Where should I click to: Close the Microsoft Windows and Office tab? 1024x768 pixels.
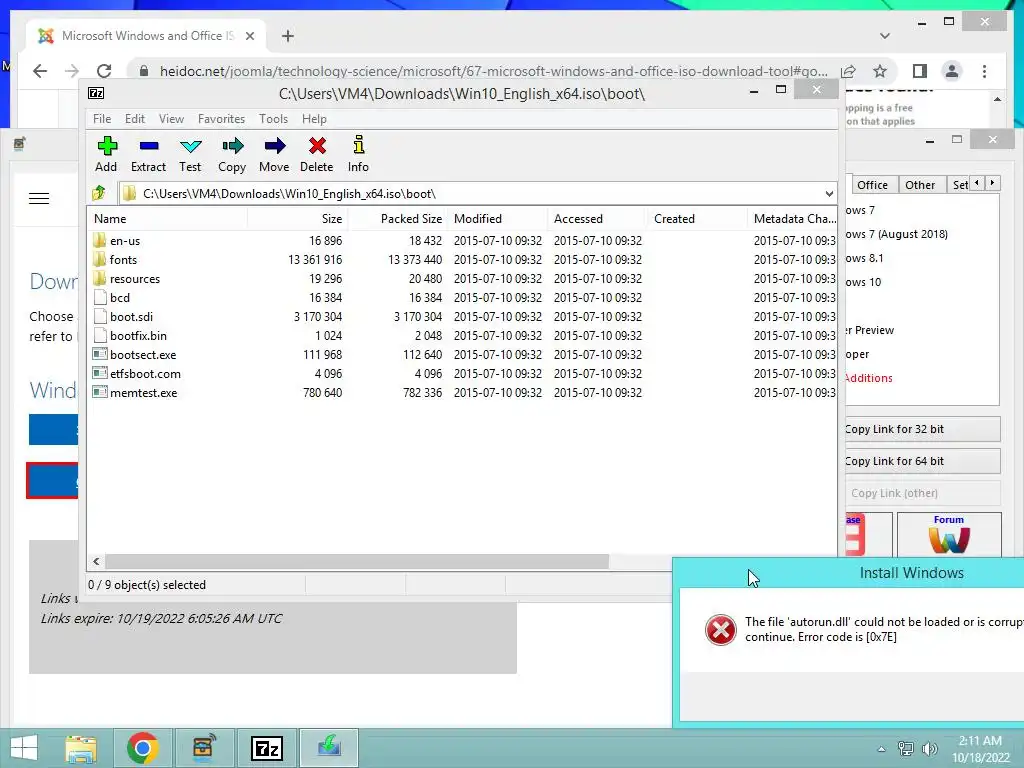pyautogui.click(x=249, y=36)
